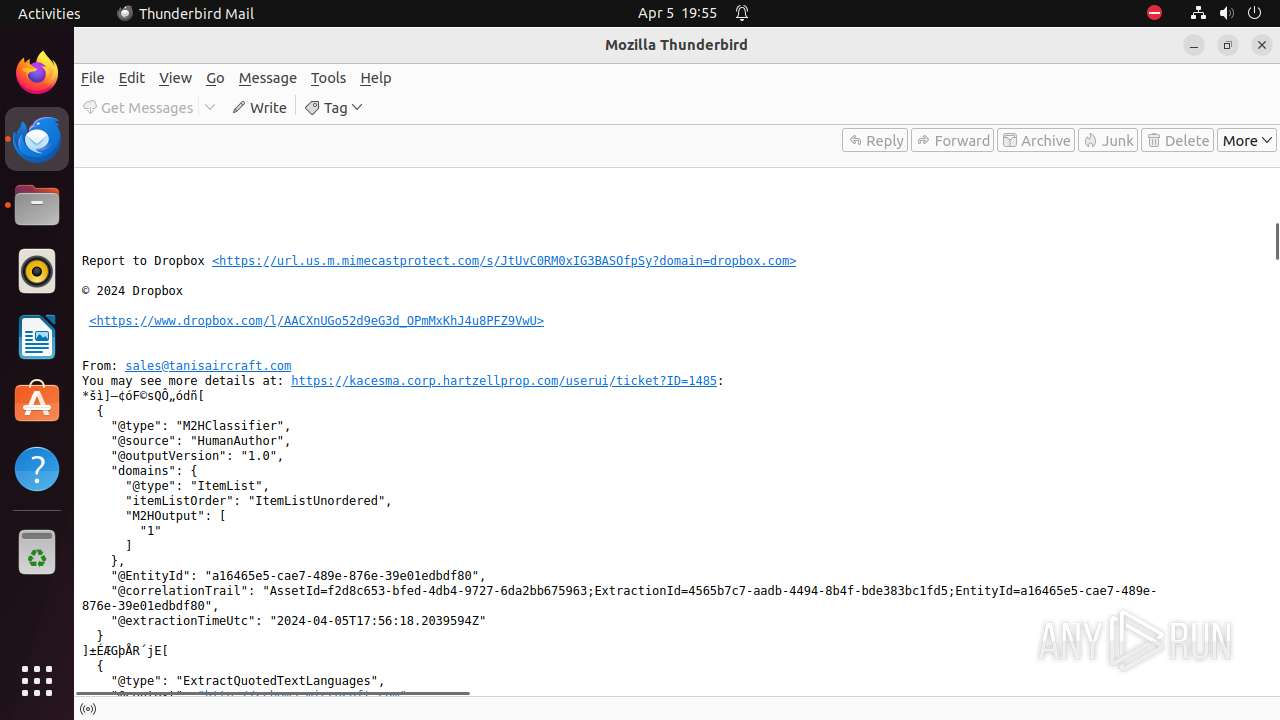Click the "© 2024 Dropbox" text

(132, 291)
